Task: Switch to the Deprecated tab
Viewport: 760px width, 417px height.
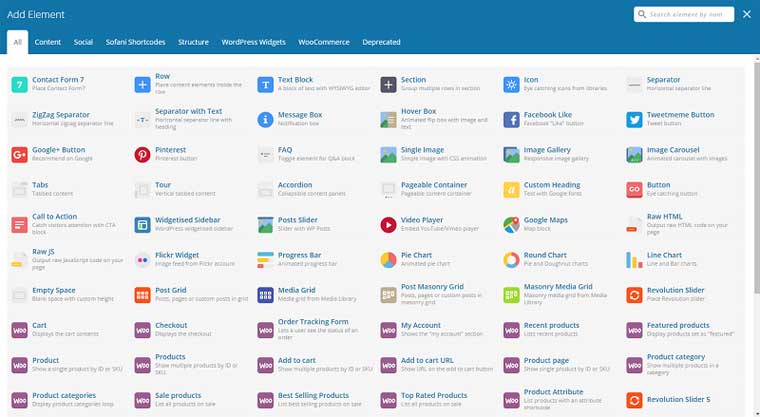Action: tap(381, 42)
